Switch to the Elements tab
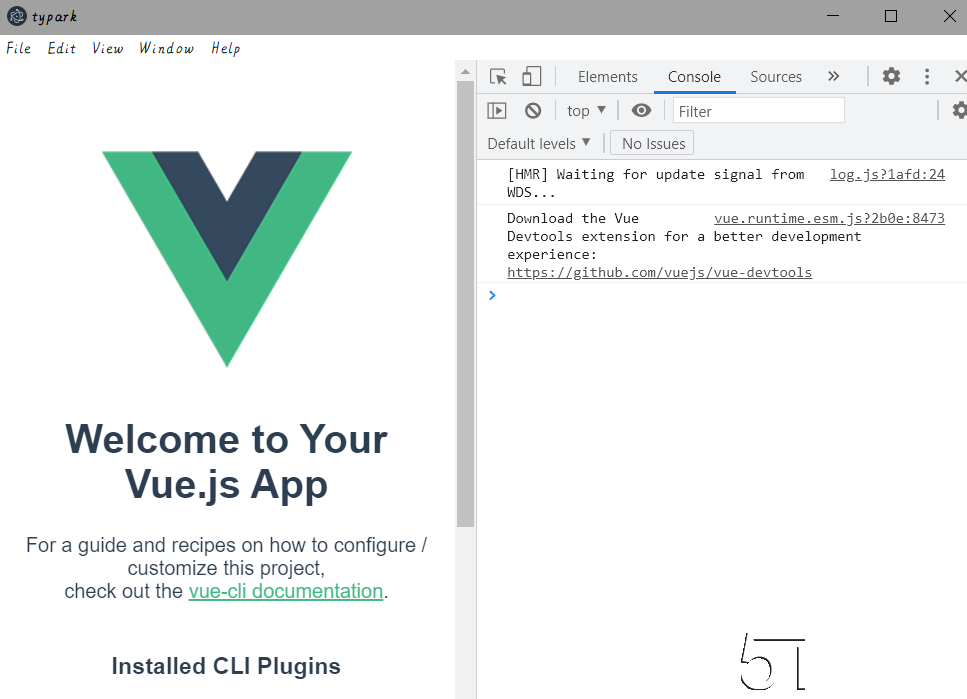The height and width of the screenshot is (699, 967). (607, 76)
